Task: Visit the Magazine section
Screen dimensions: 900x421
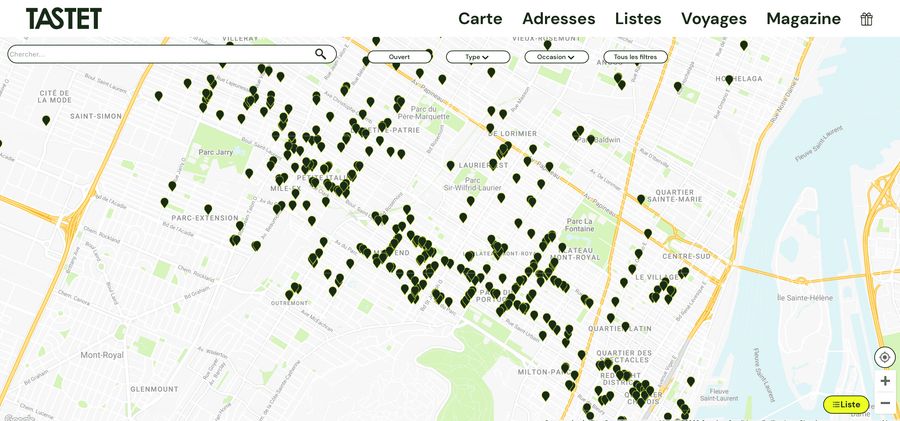Action: click(x=803, y=19)
